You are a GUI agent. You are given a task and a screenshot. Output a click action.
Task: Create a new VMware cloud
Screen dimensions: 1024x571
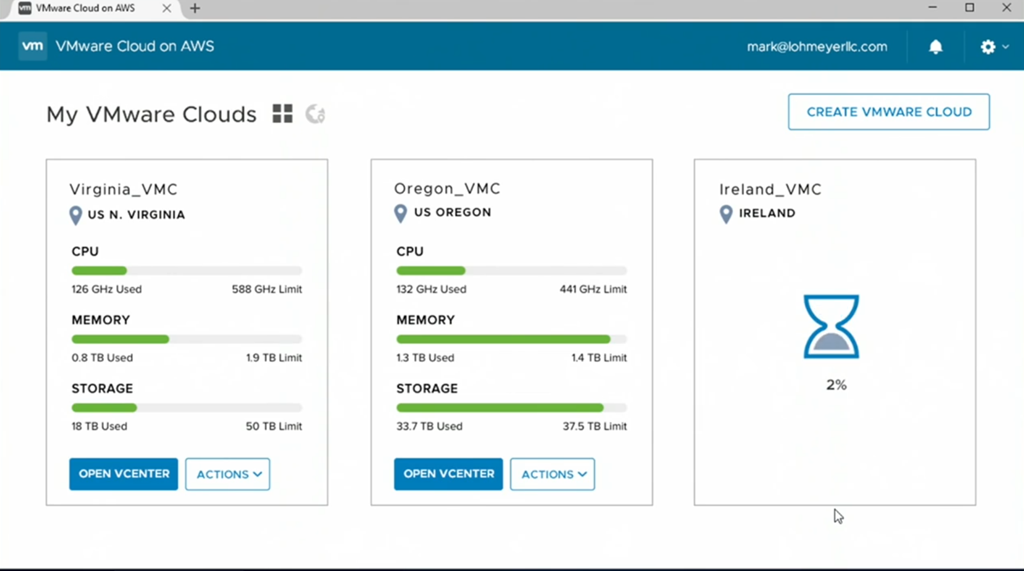(888, 112)
